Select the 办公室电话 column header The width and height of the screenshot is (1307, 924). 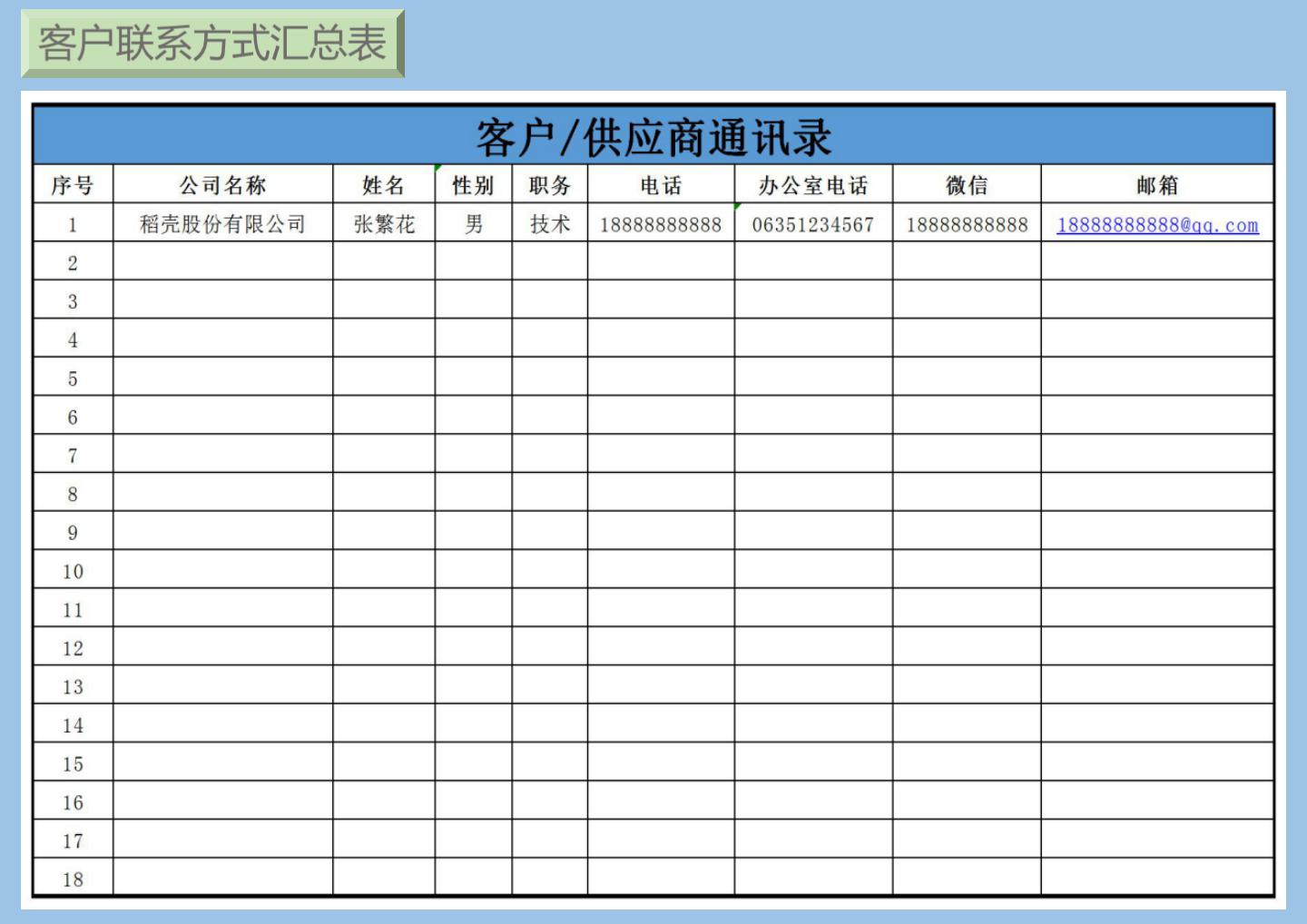813,184
